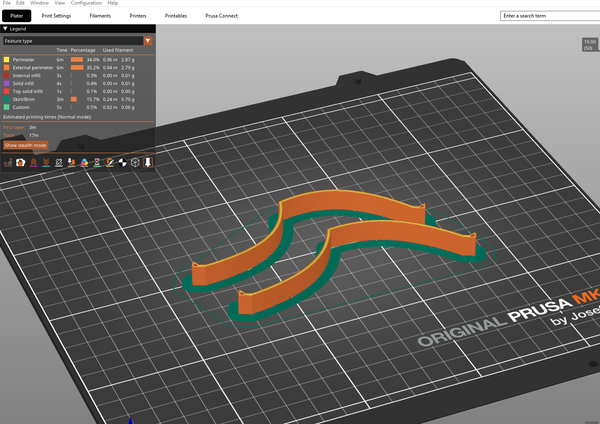Toggle Pause prints hourglass icon
The image size is (600, 424).
[97, 163]
